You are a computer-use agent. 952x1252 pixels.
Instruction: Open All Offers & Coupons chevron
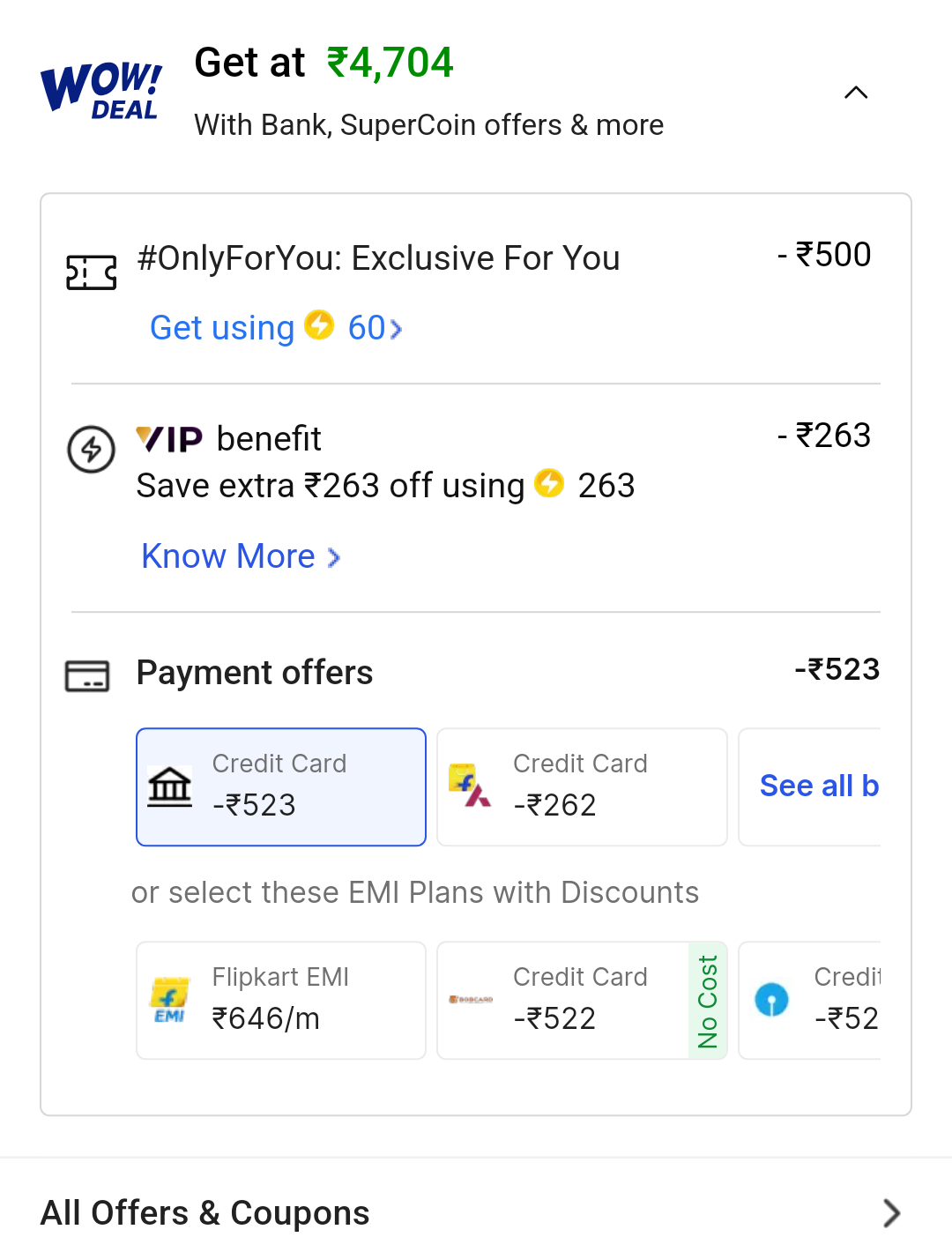click(892, 1213)
